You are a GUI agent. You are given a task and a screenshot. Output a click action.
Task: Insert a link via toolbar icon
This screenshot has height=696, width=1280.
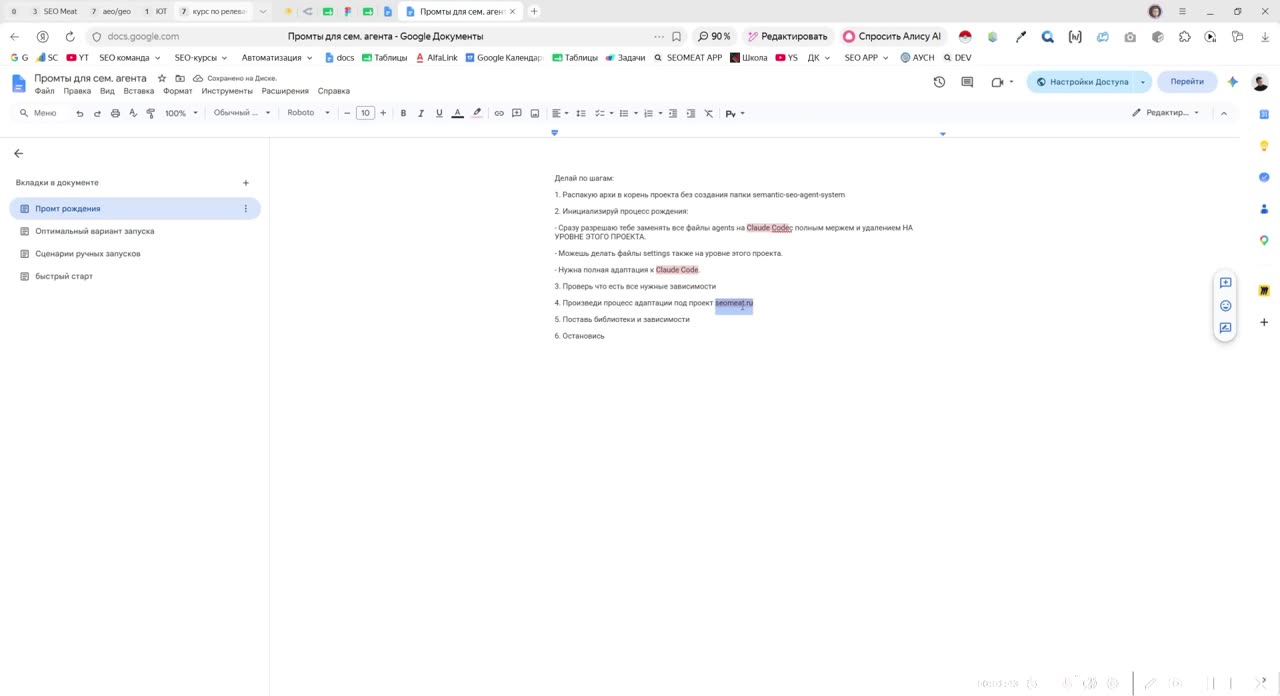tap(499, 113)
